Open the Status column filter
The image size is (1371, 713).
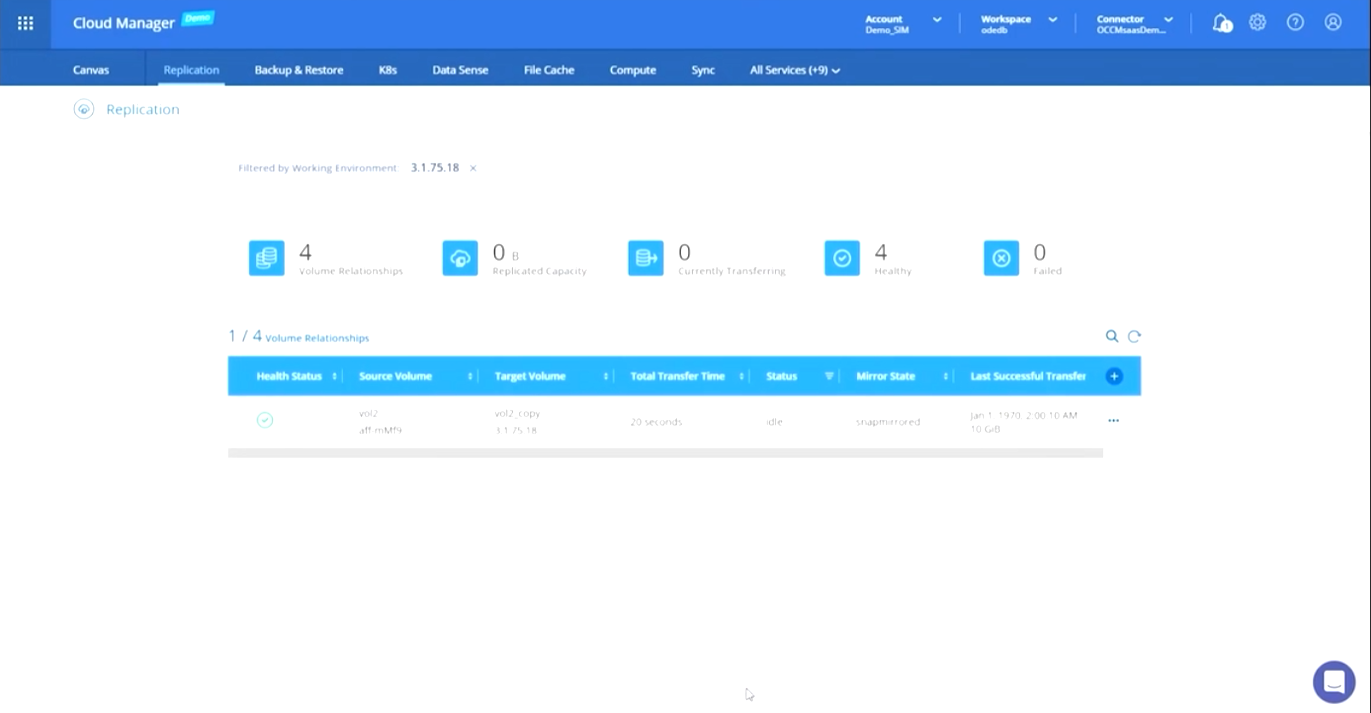point(829,376)
